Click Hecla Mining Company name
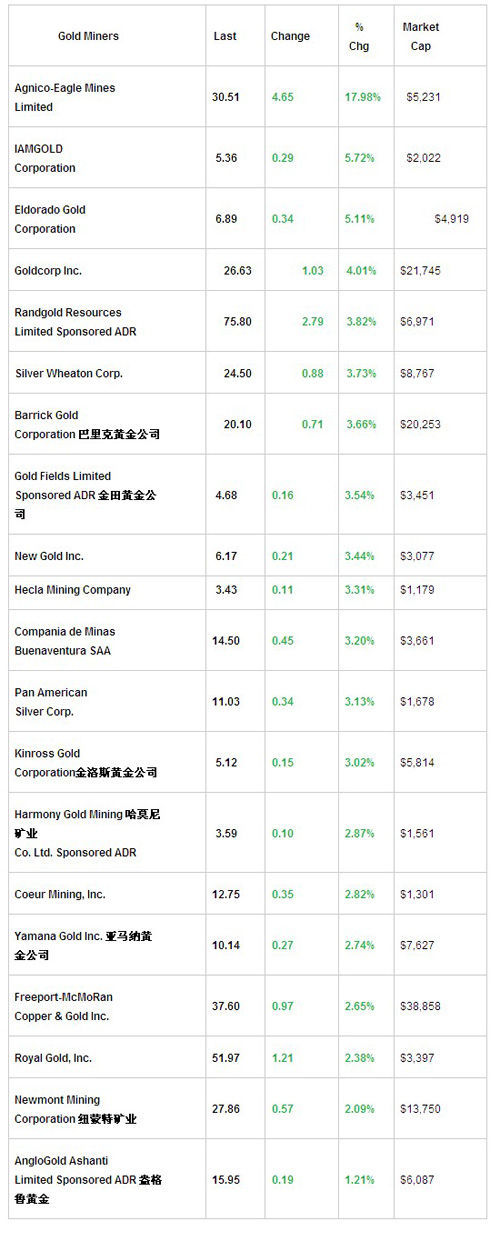Image resolution: width=500 pixels, height=1241 pixels. point(73,590)
